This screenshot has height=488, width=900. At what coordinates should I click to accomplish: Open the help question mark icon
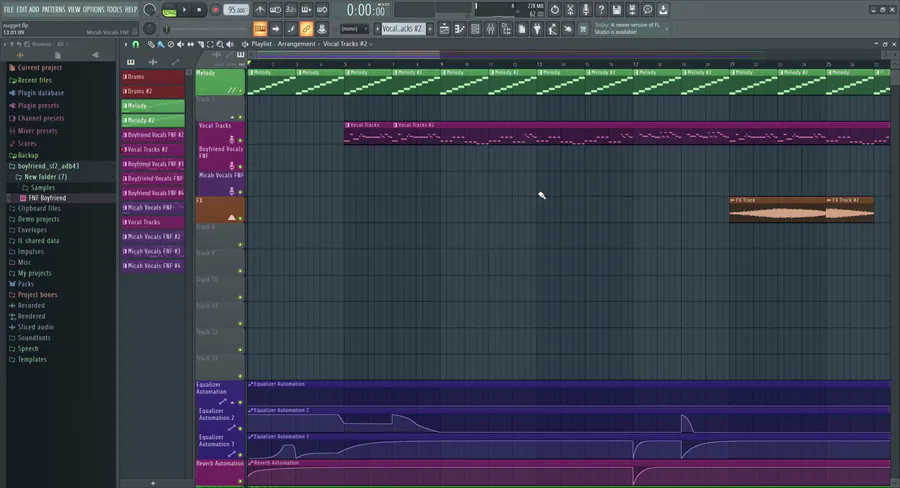601,10
